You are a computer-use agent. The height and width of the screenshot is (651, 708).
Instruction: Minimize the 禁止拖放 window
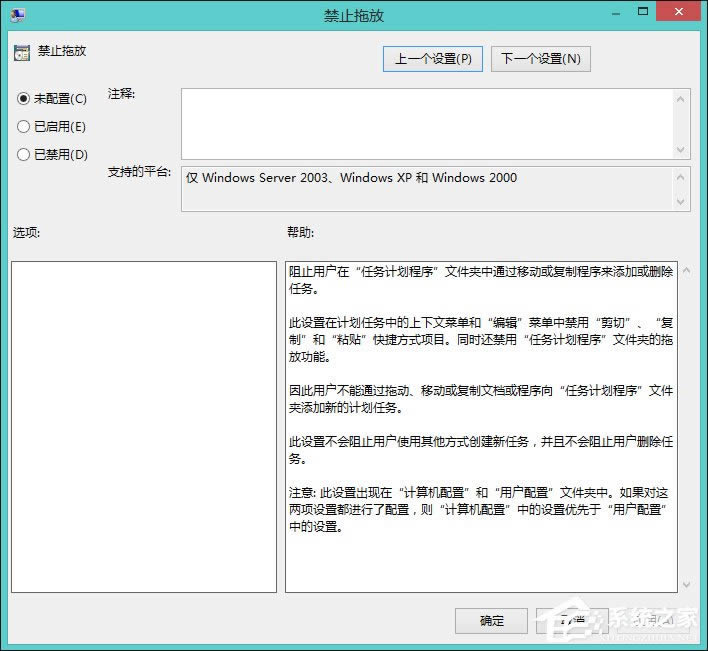tap(615, 14)
